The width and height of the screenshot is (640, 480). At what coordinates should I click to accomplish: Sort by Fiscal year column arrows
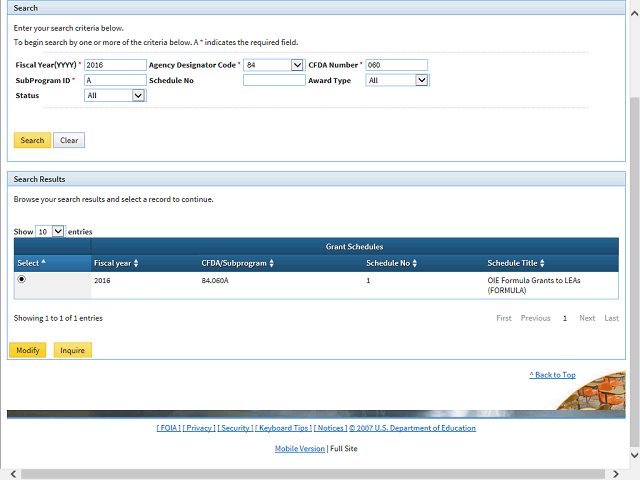136,263
